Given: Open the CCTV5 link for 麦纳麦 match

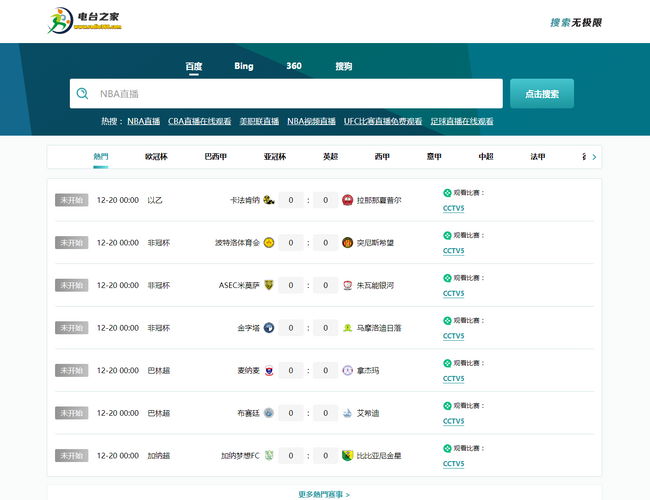Looking at the screenshot, I should [453, 379].
